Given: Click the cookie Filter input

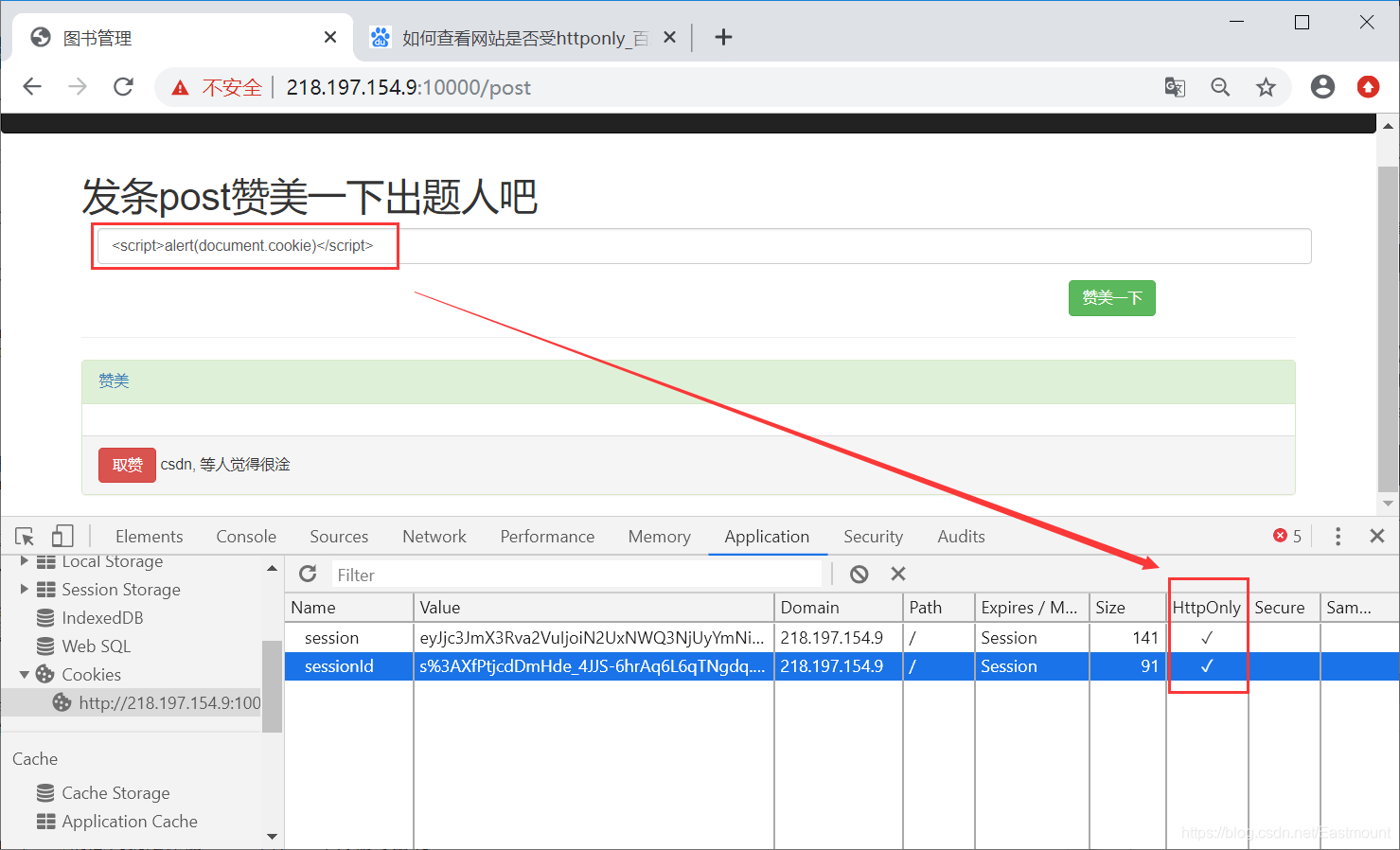Looking at the screenshot, I should pos(576,575).
